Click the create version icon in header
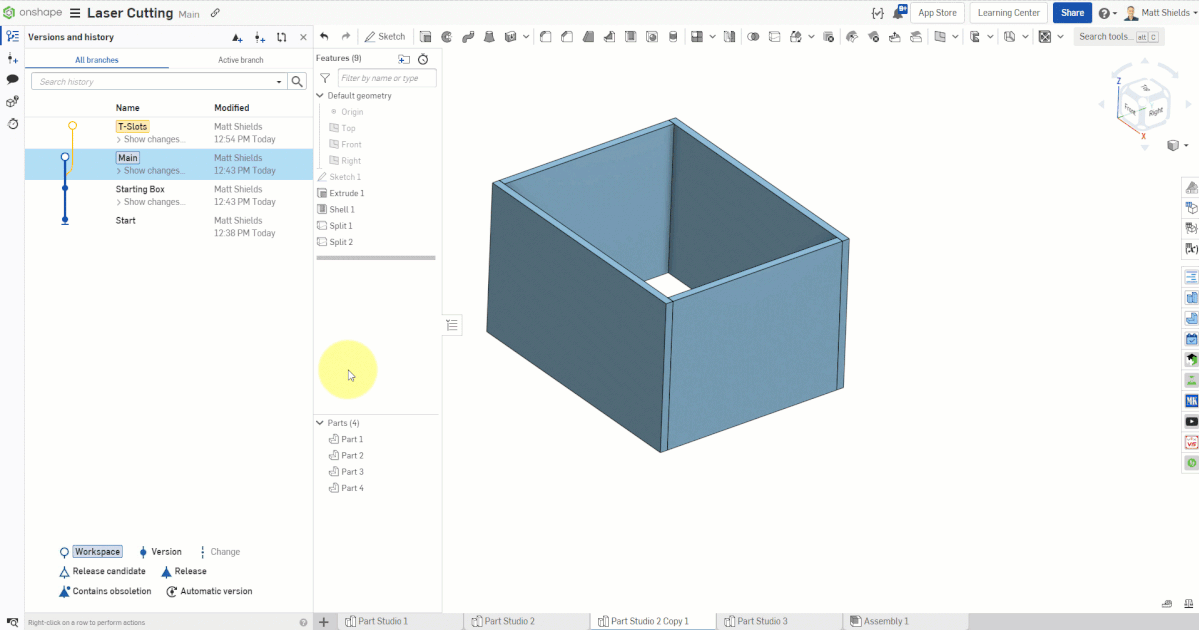 [237, 37]
